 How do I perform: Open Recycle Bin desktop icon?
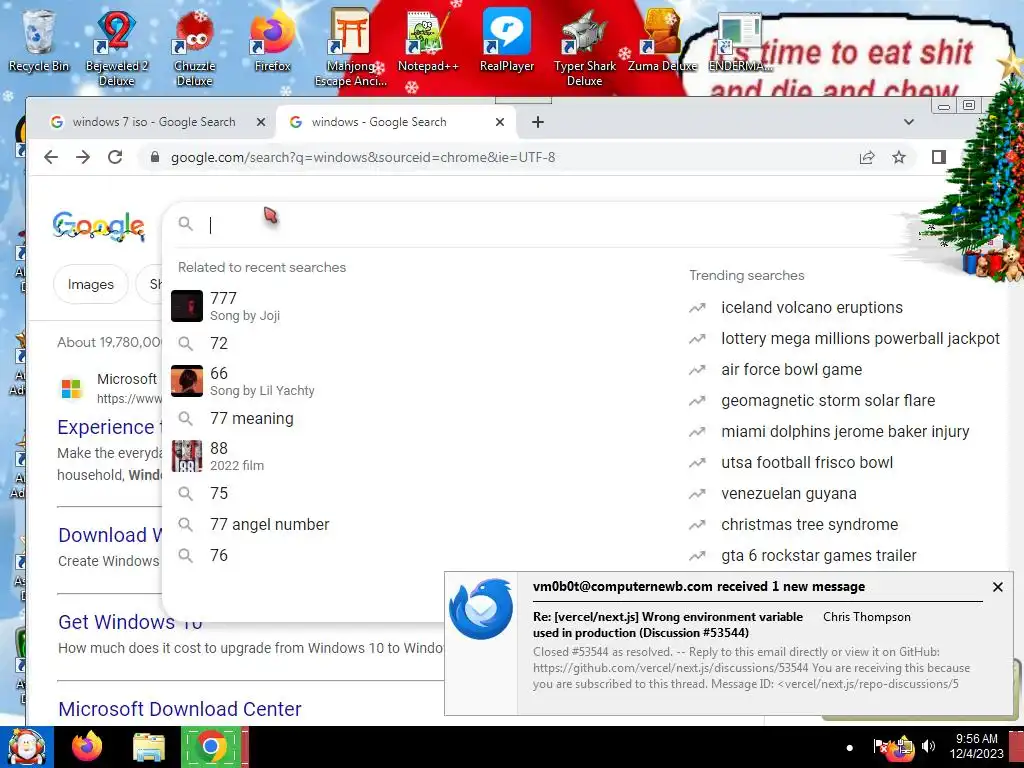click(38, 40)
